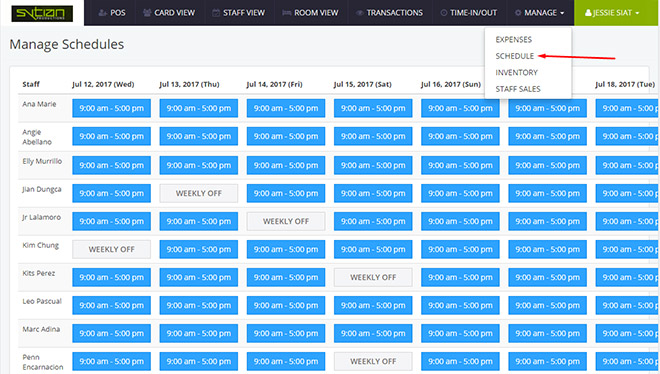The image size is (660, 374).
Task: Click the Syntian logo
Action: click(42, 13)
